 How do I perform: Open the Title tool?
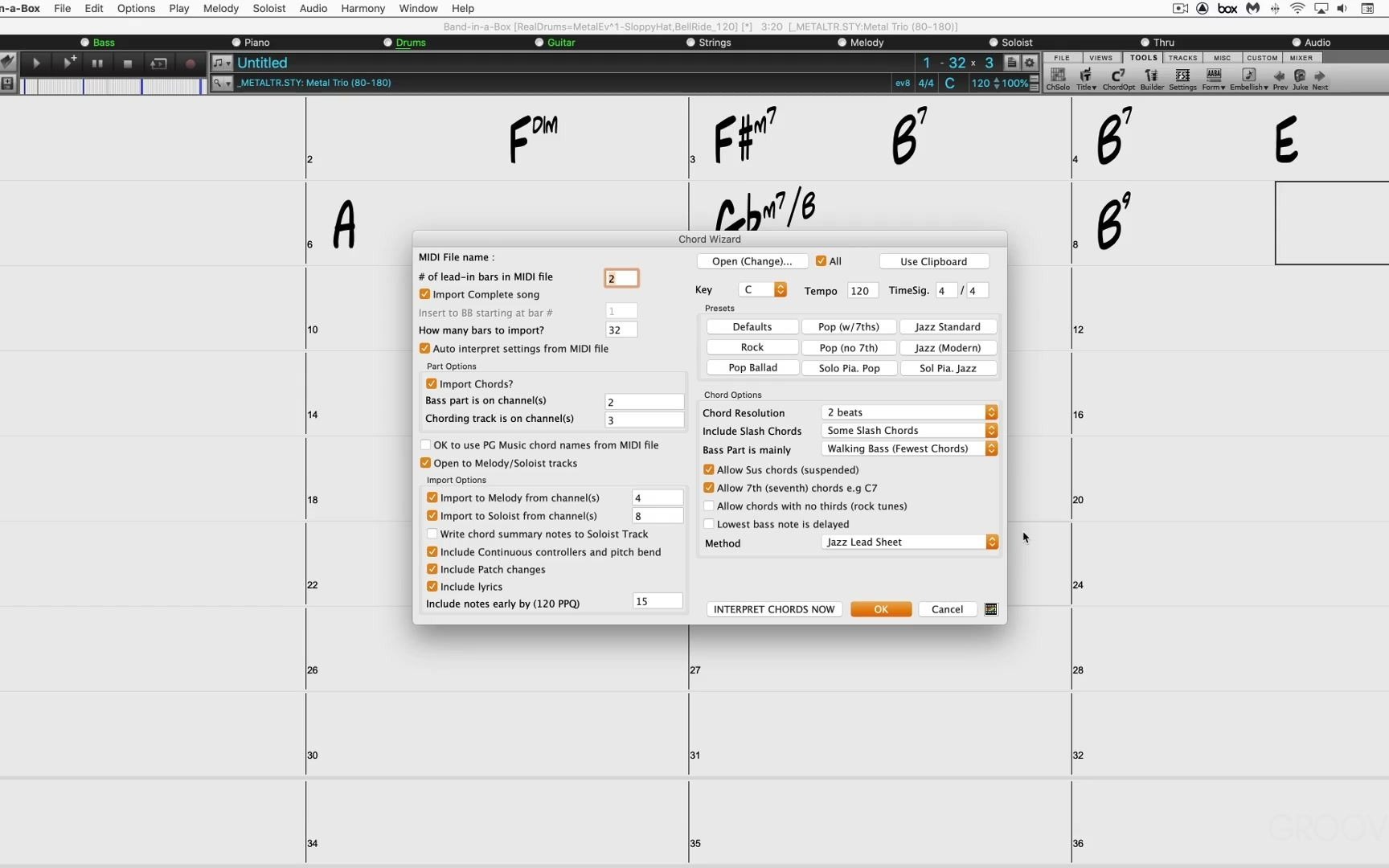[x=1086, y=79]
